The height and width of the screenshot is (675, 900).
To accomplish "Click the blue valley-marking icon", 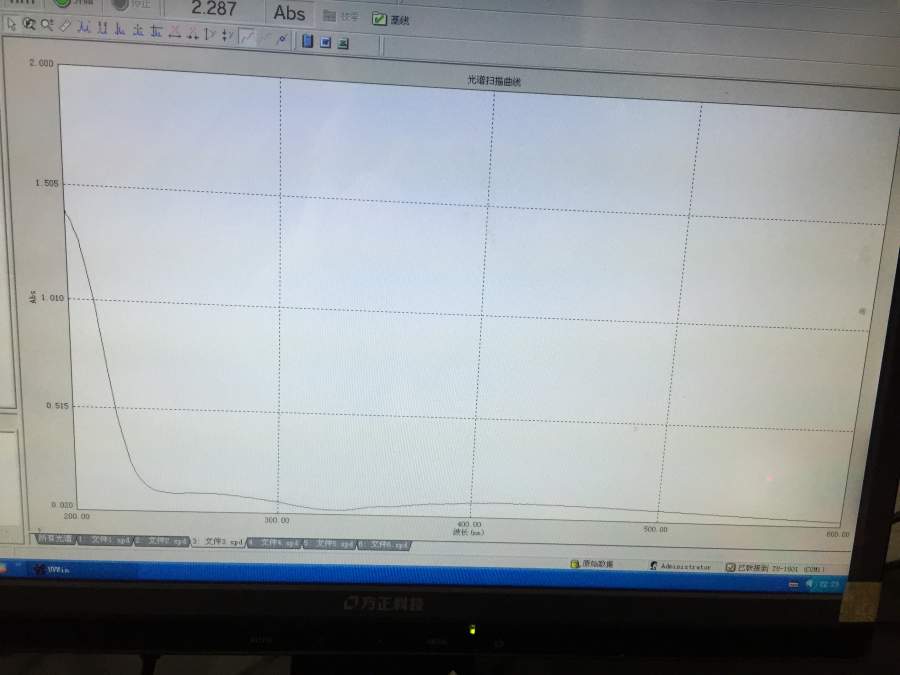I will (x=102, y=28).
